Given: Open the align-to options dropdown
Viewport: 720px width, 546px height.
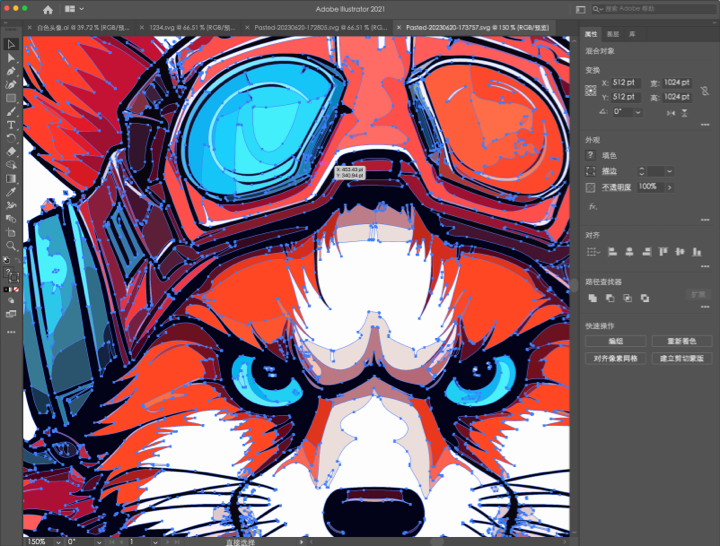Looking at the screenshot, I should 593,252.
